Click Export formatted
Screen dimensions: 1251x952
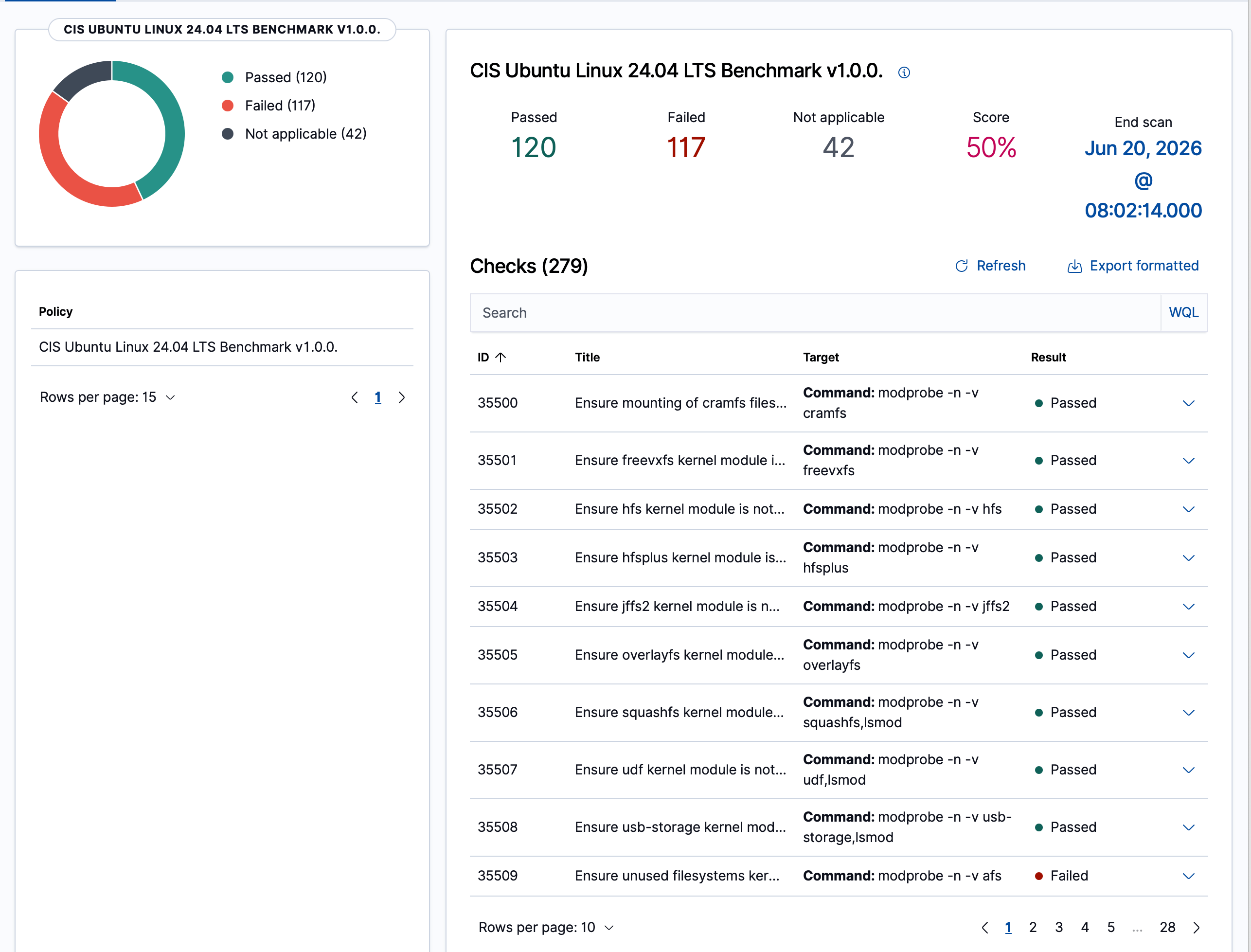(1133, 266)
